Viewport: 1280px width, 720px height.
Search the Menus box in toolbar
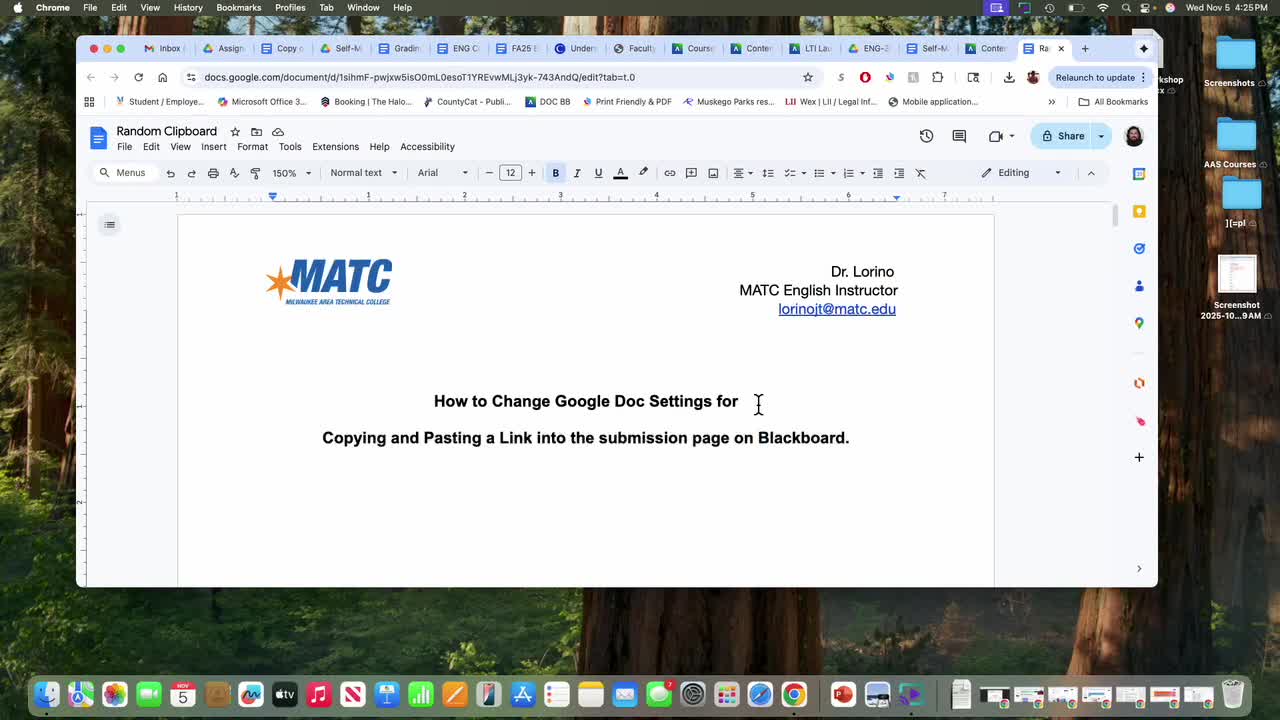pyautogui.click(x=124, y=173)
